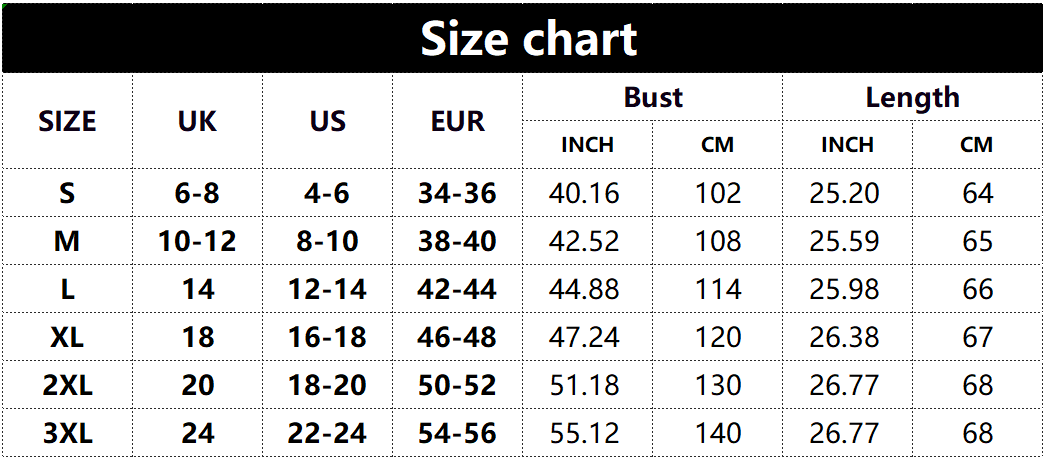This screenshot has height=457, width=1045.
Task: Click the 3XL size row label
Action: point(67,433)
